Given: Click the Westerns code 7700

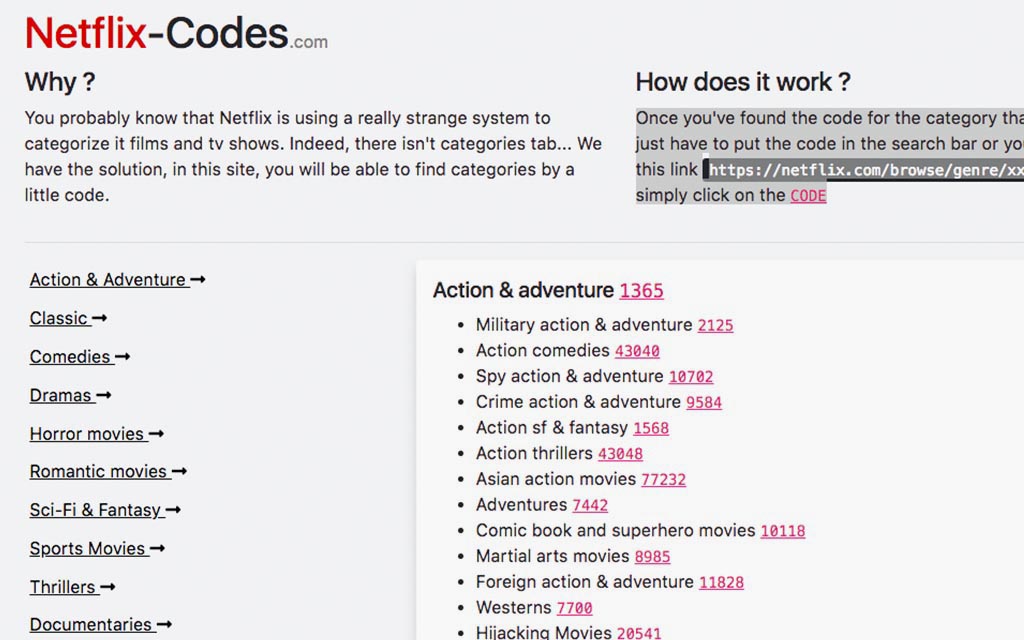Looking at the screenshot, I should (574, 608).
